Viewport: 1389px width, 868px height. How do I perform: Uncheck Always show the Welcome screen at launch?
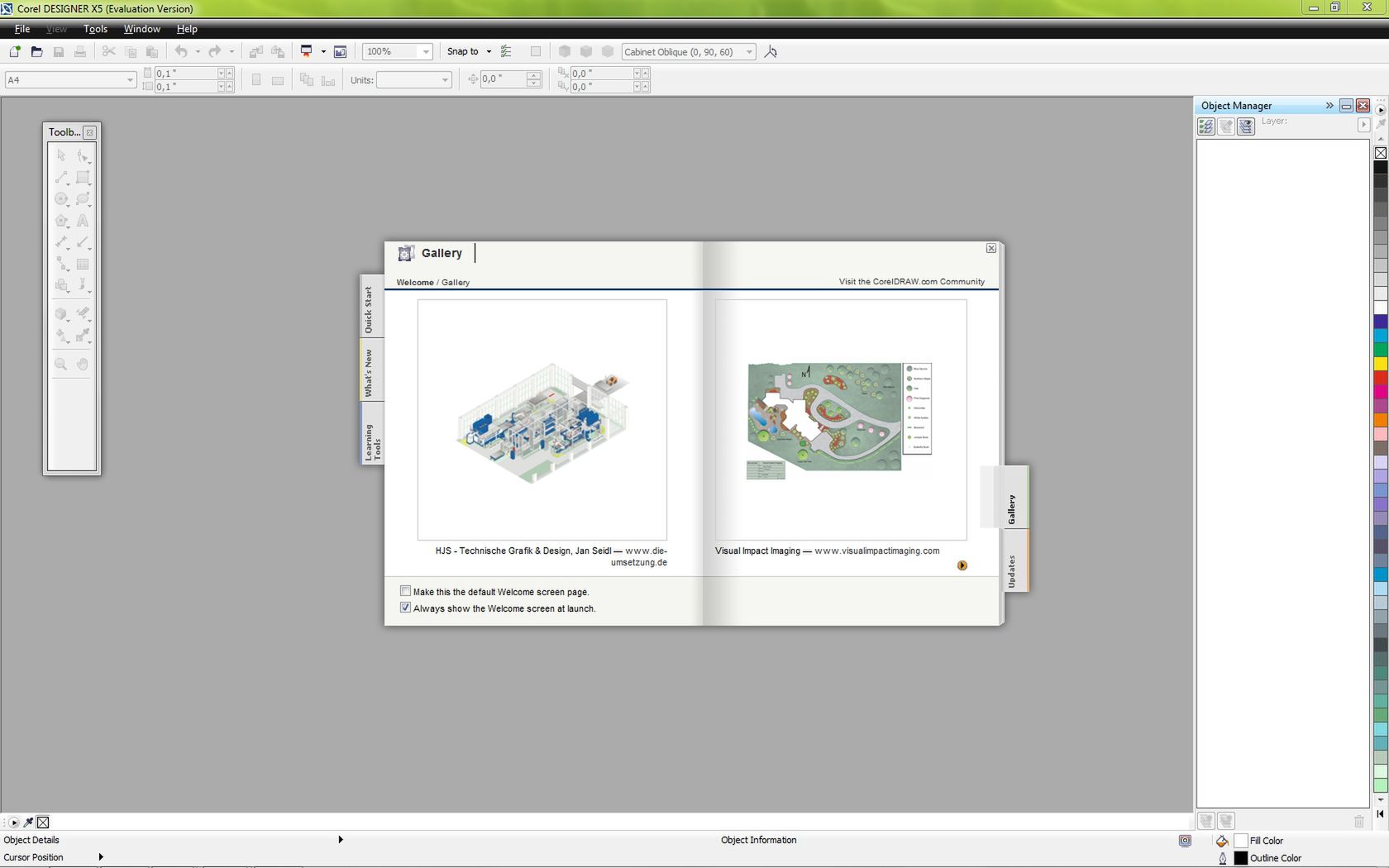(405, 608)
